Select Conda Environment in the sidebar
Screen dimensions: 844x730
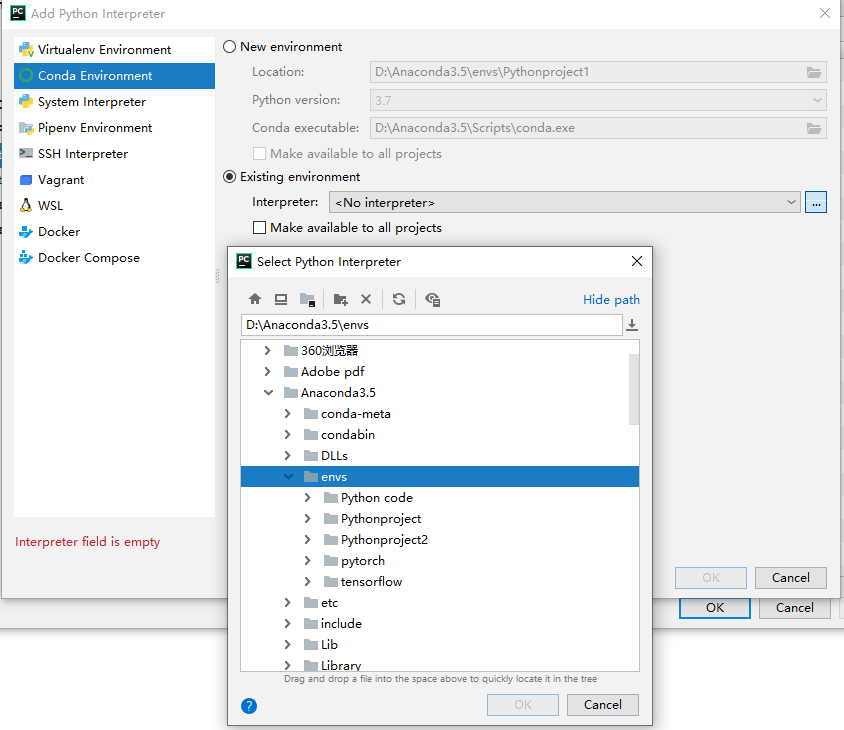114,76
